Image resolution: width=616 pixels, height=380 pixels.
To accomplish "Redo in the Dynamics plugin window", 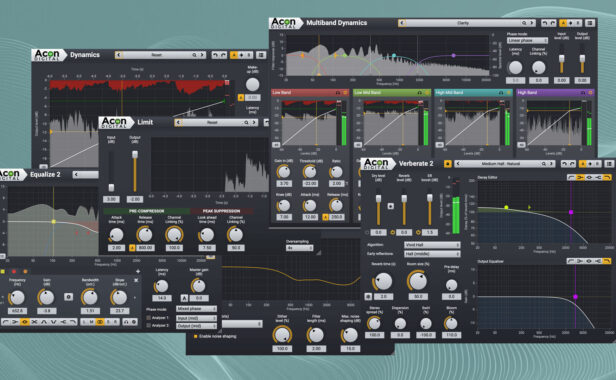I will point(223,55).
